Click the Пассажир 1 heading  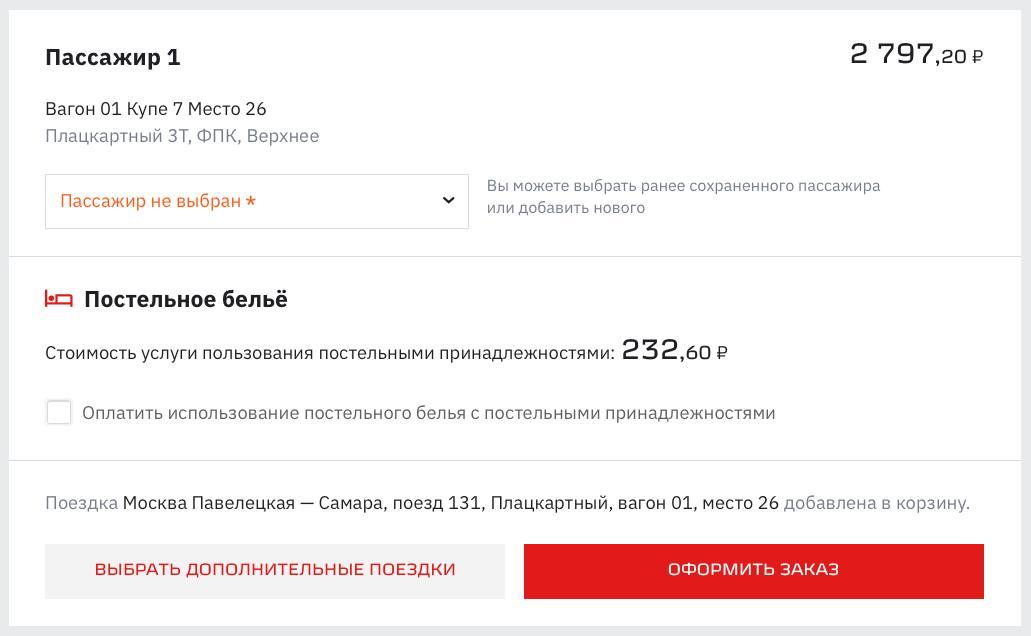(112, 57)
